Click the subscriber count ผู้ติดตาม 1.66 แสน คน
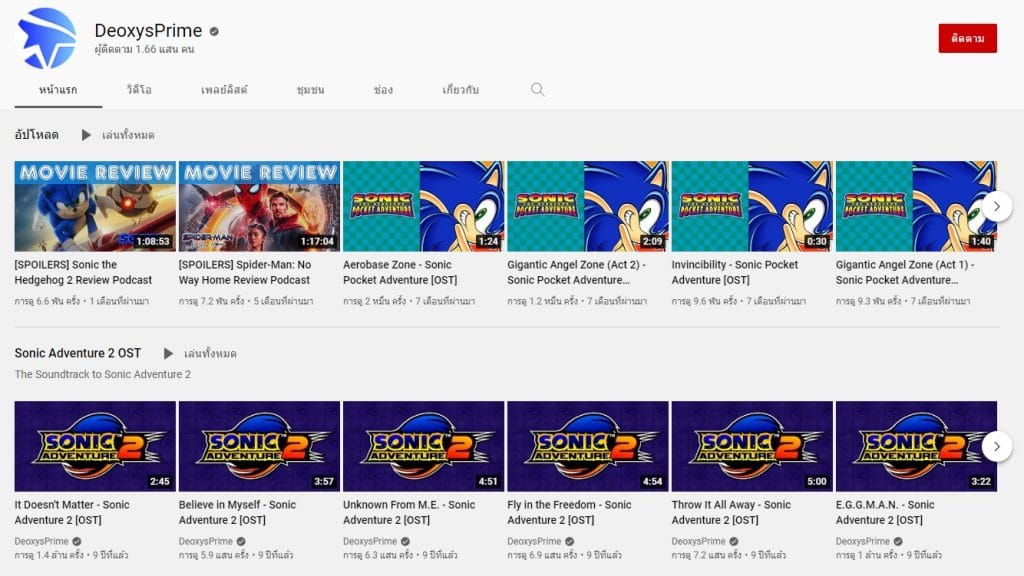Screen dimensions: 1024x576 144,50
